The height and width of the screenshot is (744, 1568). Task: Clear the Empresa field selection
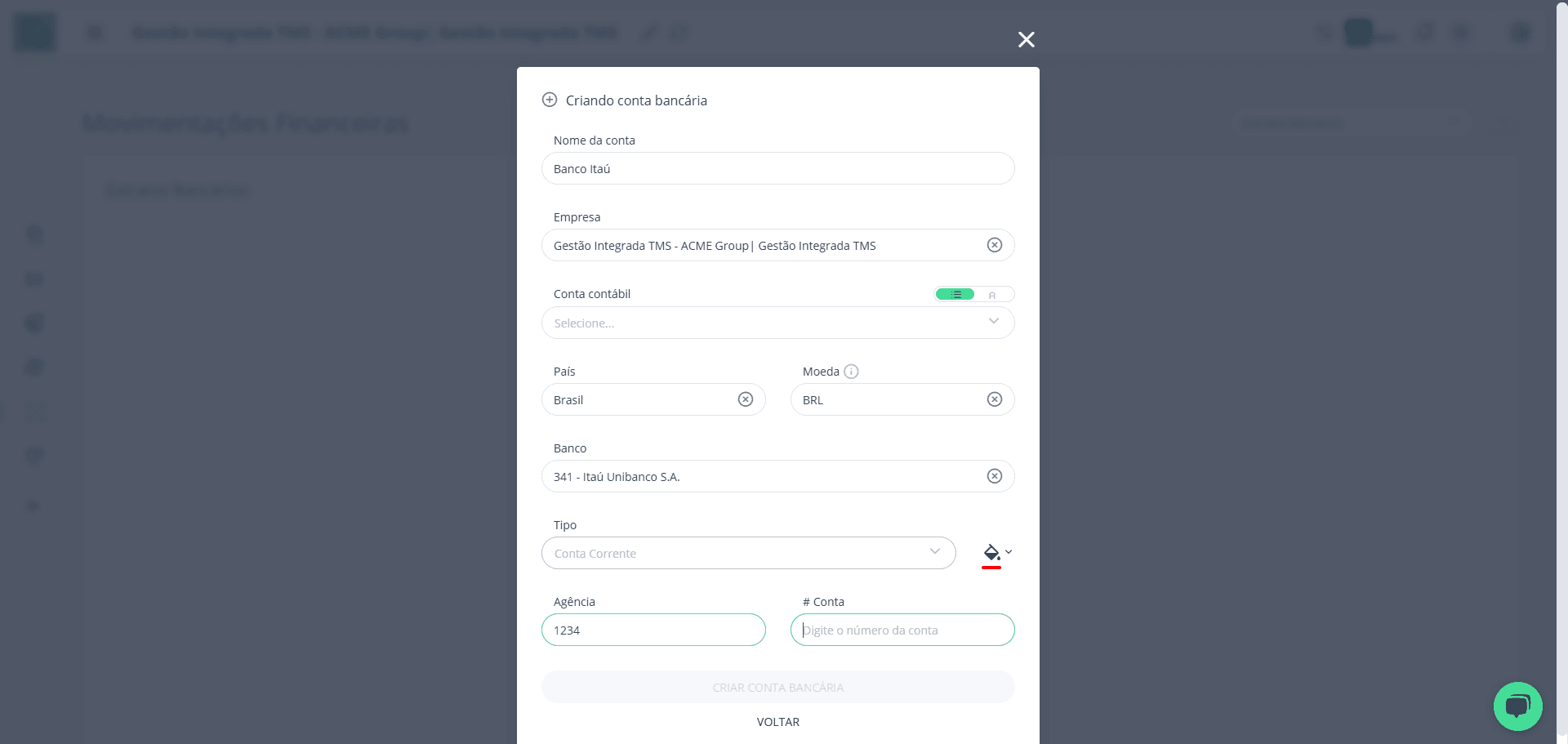tap(995, 245)
